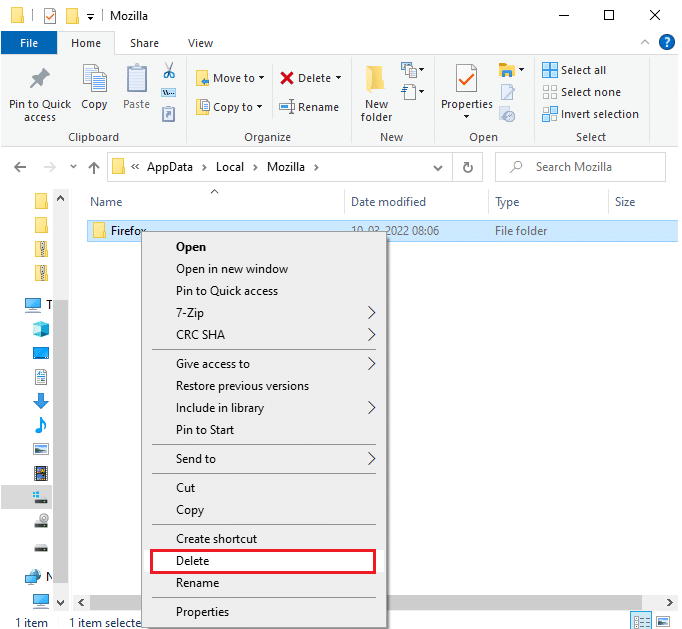Click the Videos film icon in navigation pane

[41, 473]
